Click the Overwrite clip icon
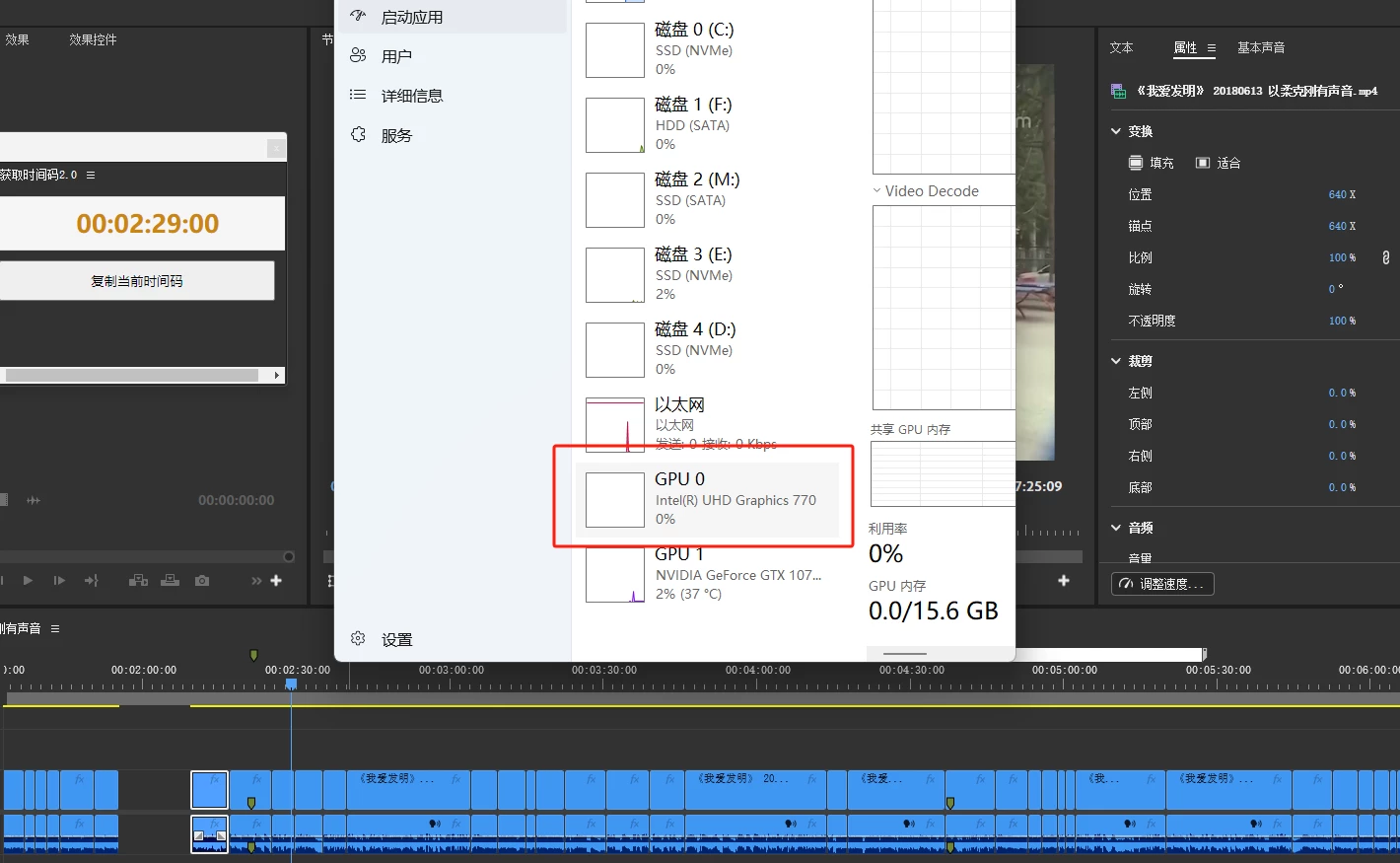1400x863 pixels. (x=171, y=581)
